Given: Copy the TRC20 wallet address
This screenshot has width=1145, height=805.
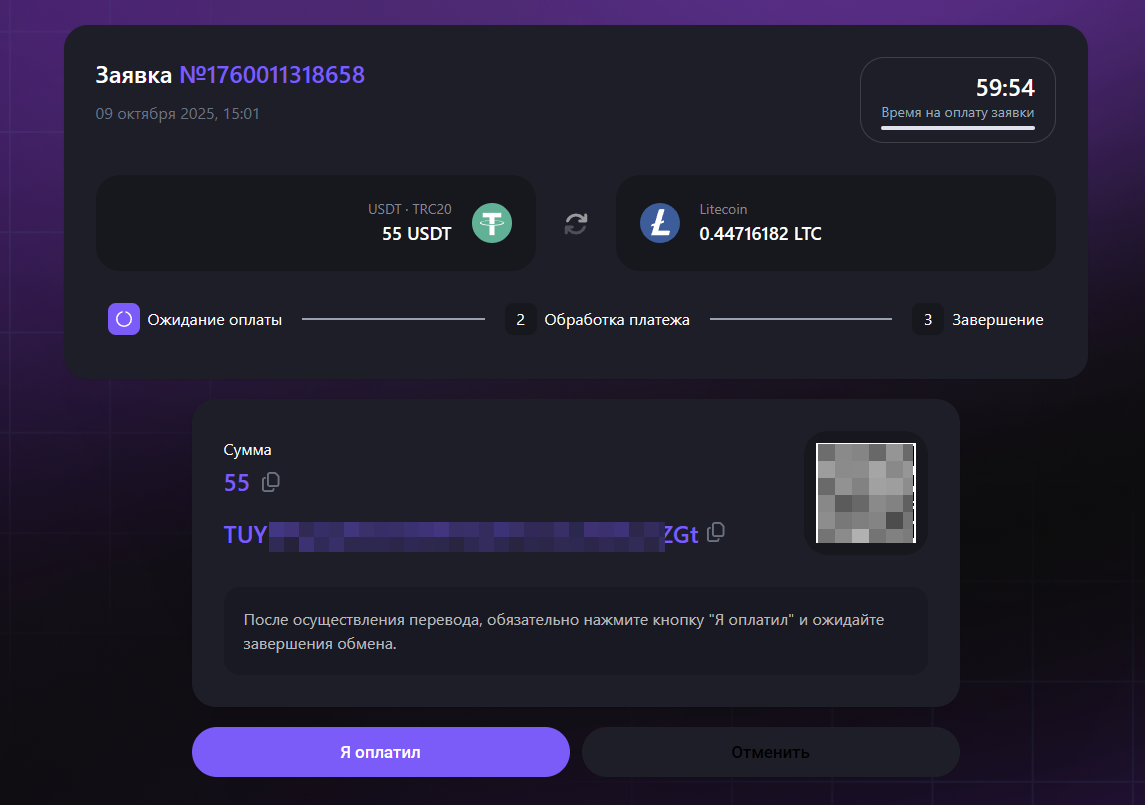Looking at the screenshot, I should click(715, 533).
